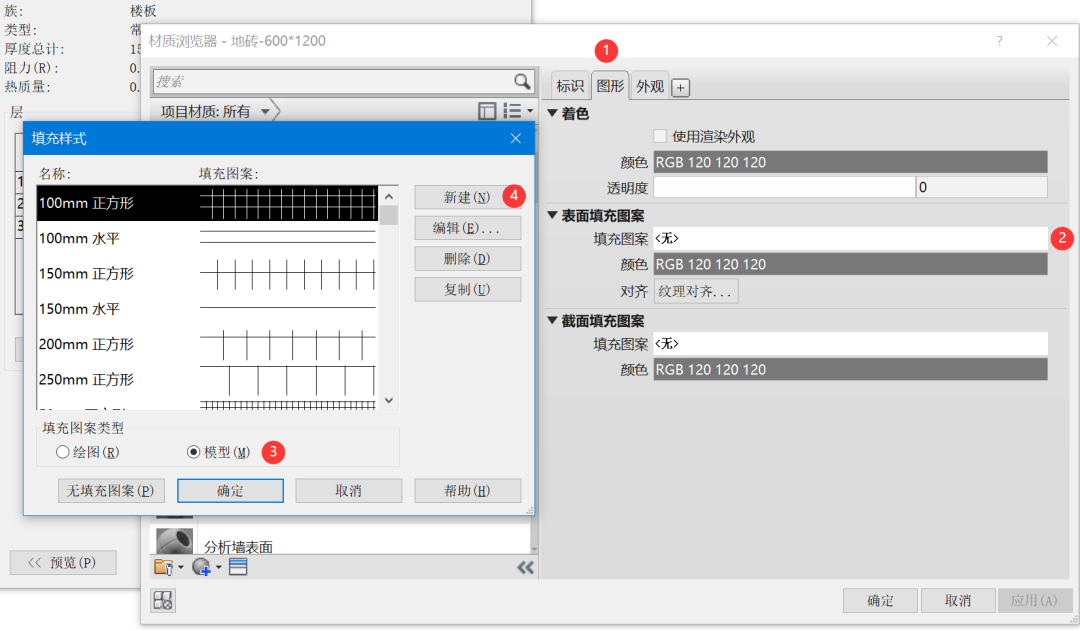Select the 100mm 水平 pattern row
Screen dimensions: 1080x631
tap(207, 238)
